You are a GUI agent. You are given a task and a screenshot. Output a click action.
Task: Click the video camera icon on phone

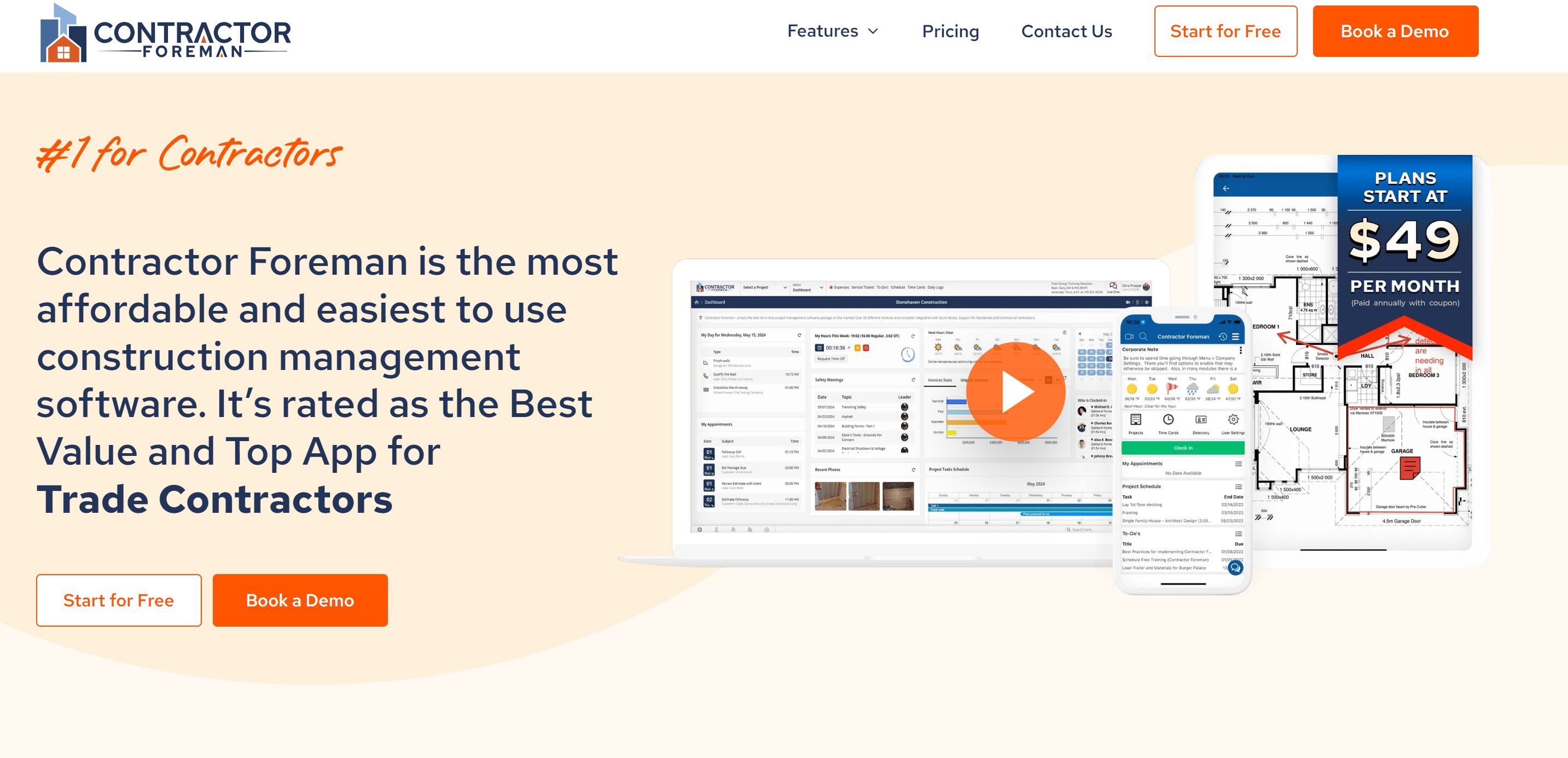click(1129, 337)
